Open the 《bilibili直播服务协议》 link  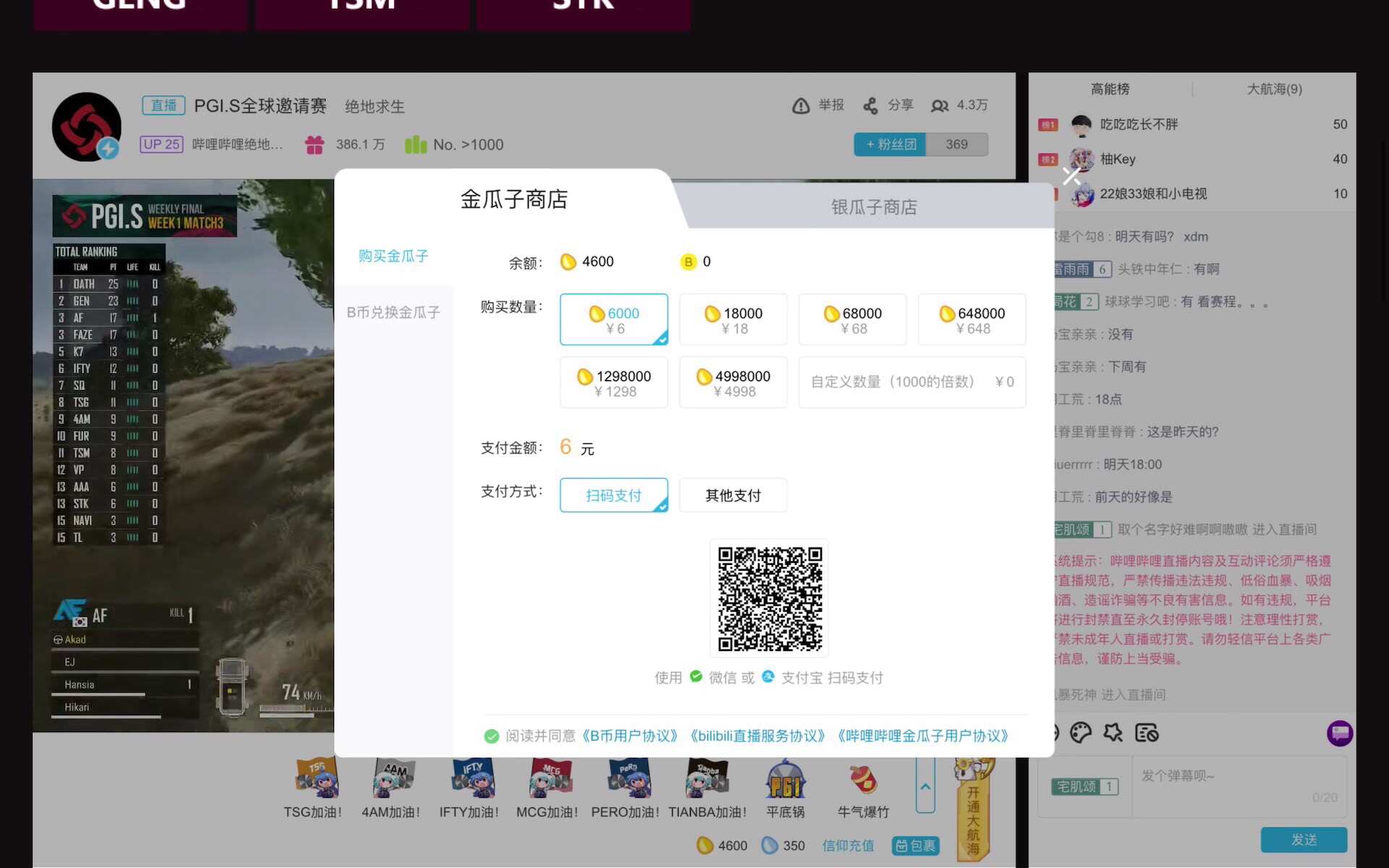click(x=757, y=736)
